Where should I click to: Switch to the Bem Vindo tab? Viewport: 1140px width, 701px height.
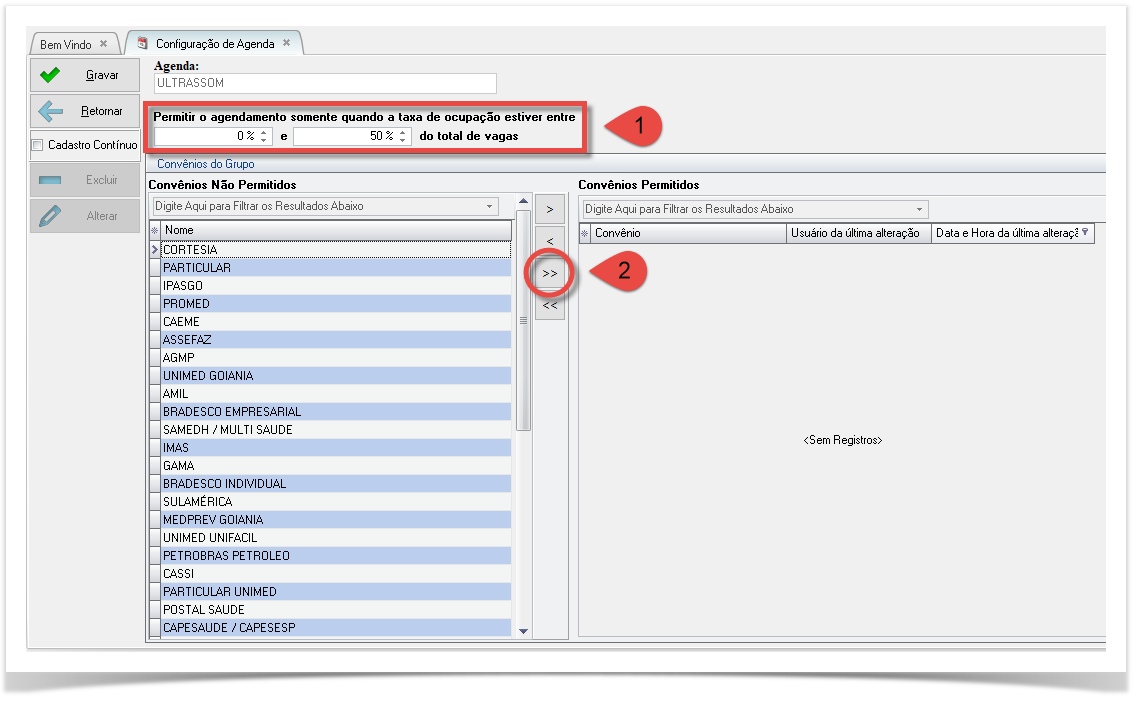tap(65, 45)
